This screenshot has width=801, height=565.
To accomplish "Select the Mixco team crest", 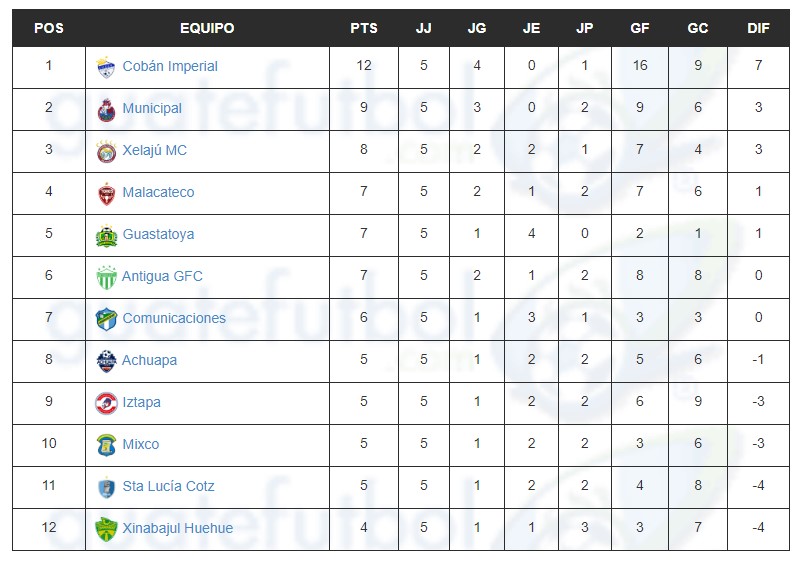I will pyautogui.click(x=106, y=445).
